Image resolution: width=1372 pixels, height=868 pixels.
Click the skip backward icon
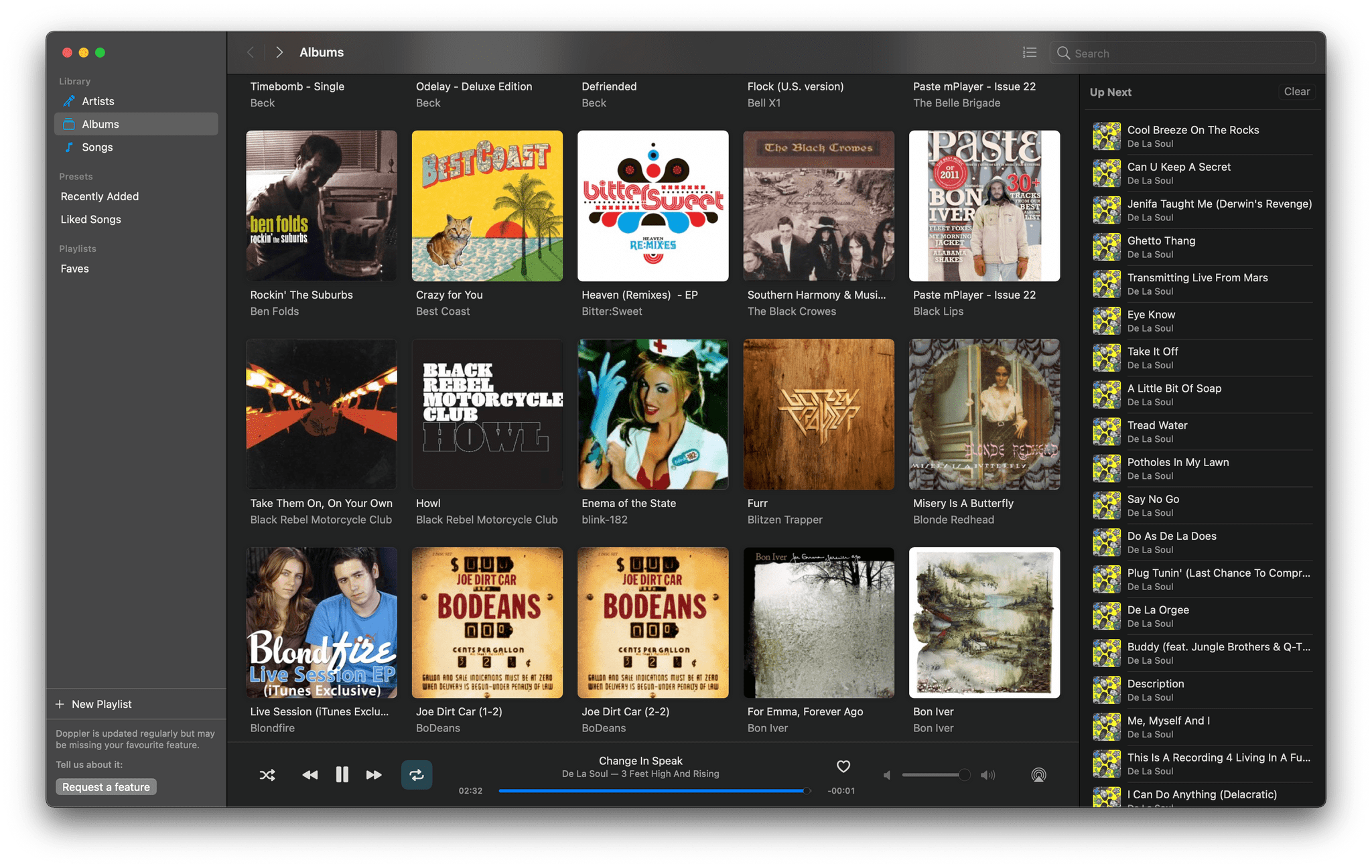click(307, 775)
